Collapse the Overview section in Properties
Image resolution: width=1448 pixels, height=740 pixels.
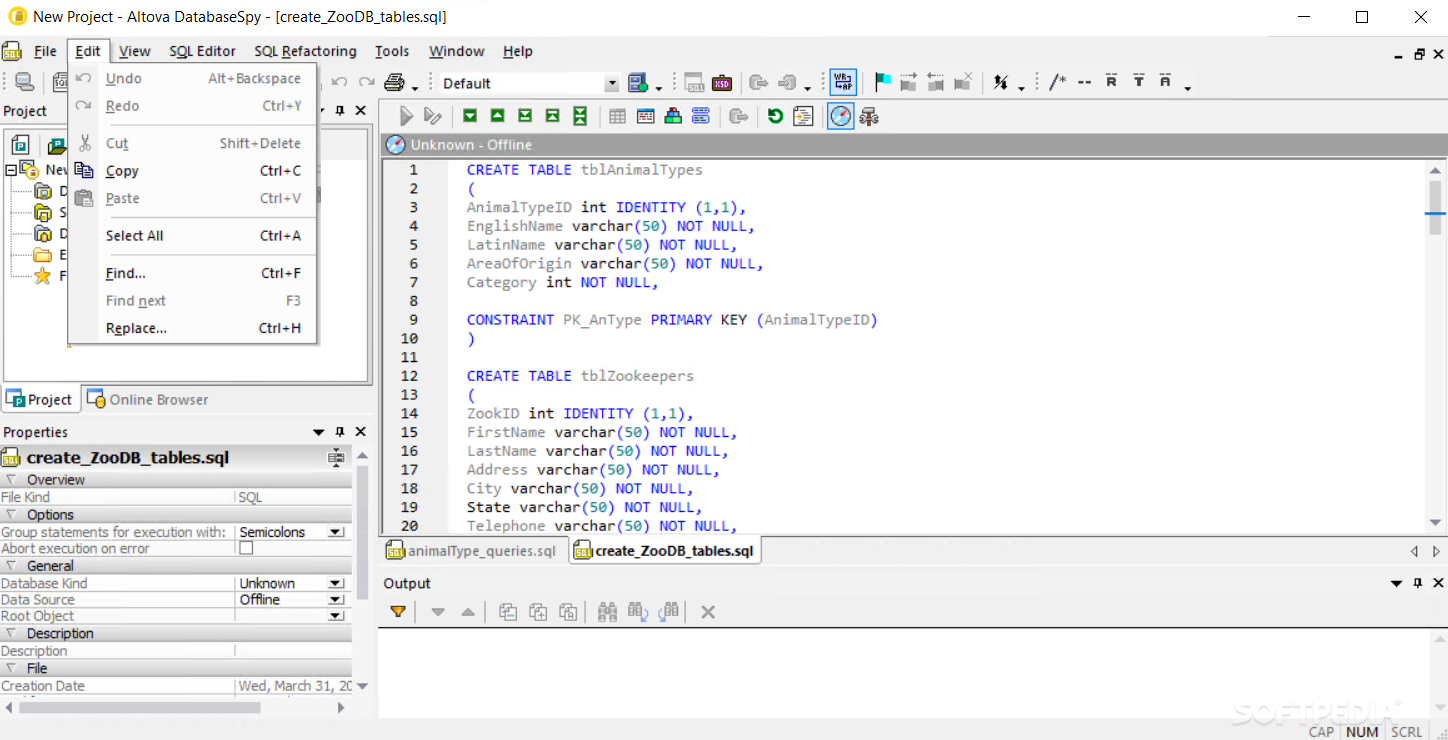(x=11, y=480)
